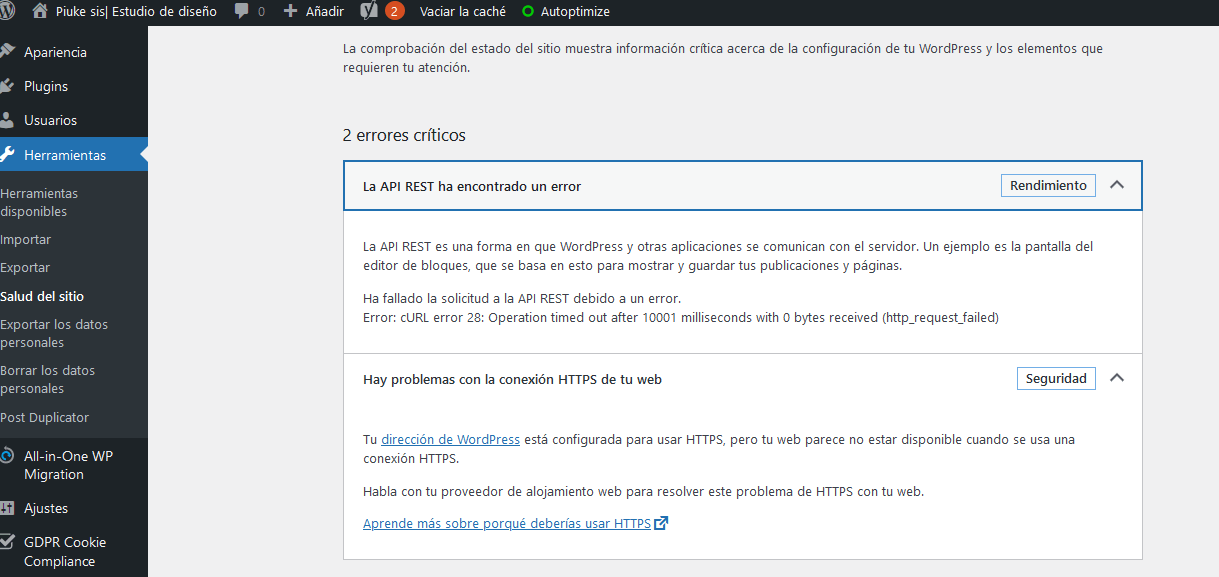Open the Añadir menu in admin bar
The width and height of the screenshot is (1219, 577).
323,12
